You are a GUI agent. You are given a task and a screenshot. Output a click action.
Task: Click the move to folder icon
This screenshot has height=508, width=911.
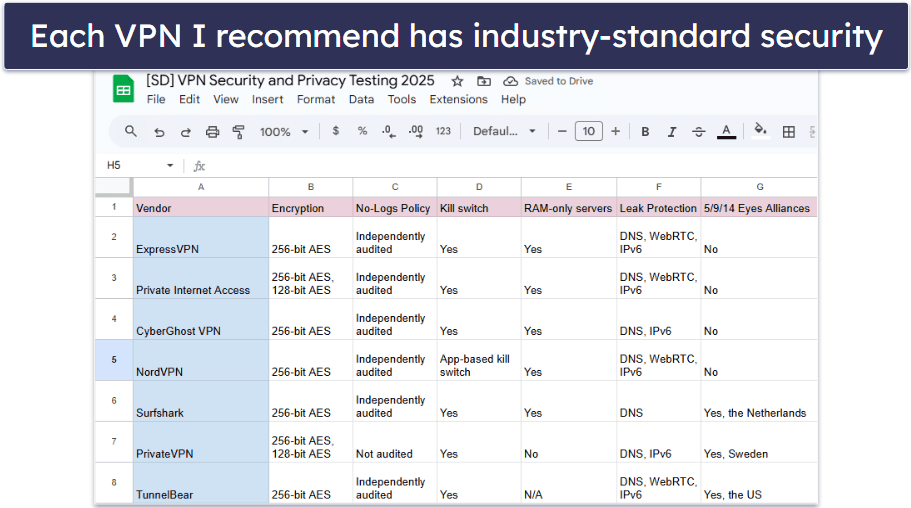484,81
